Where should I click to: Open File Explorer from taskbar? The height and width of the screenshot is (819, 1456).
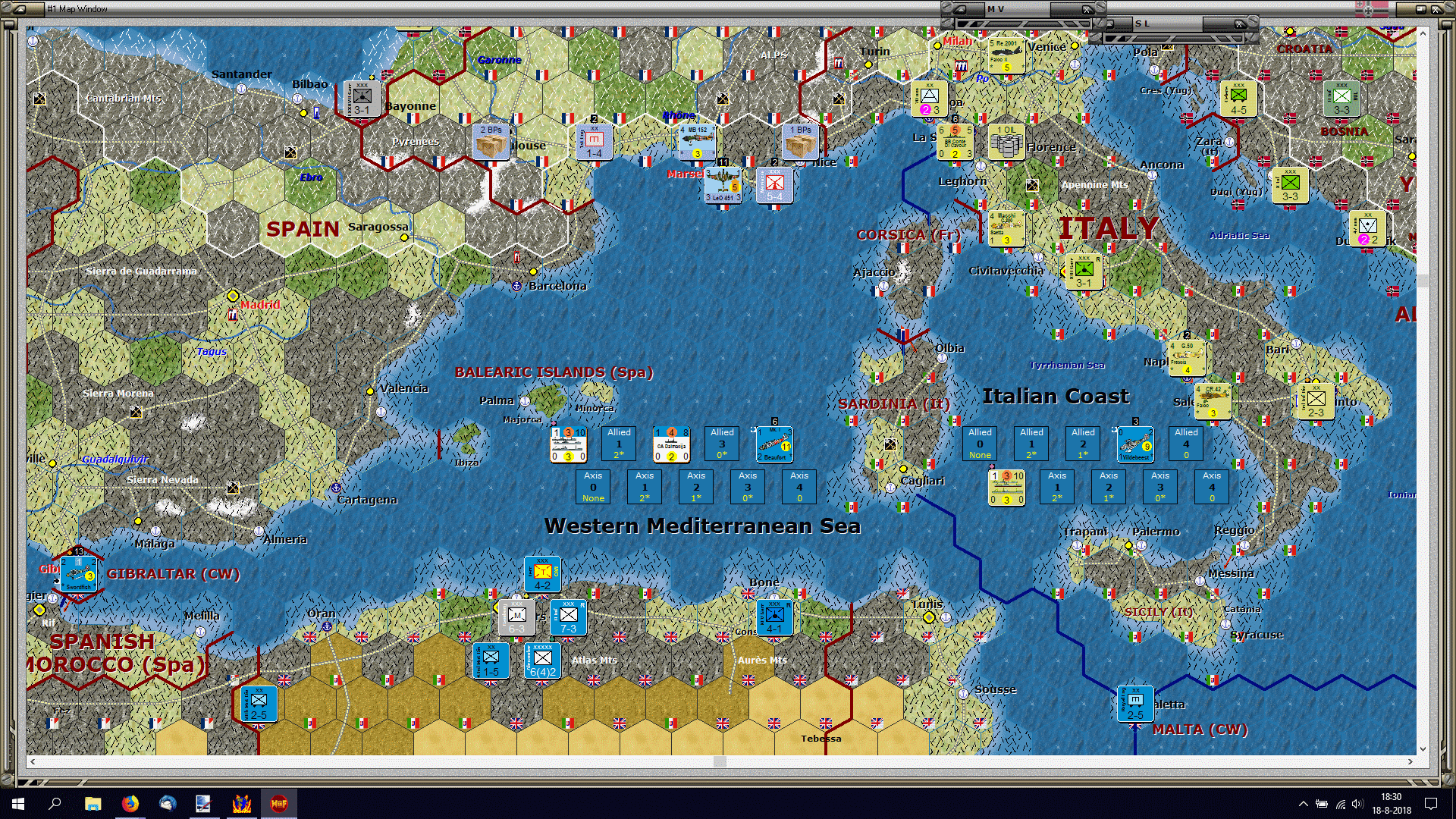tap(93, 804)
